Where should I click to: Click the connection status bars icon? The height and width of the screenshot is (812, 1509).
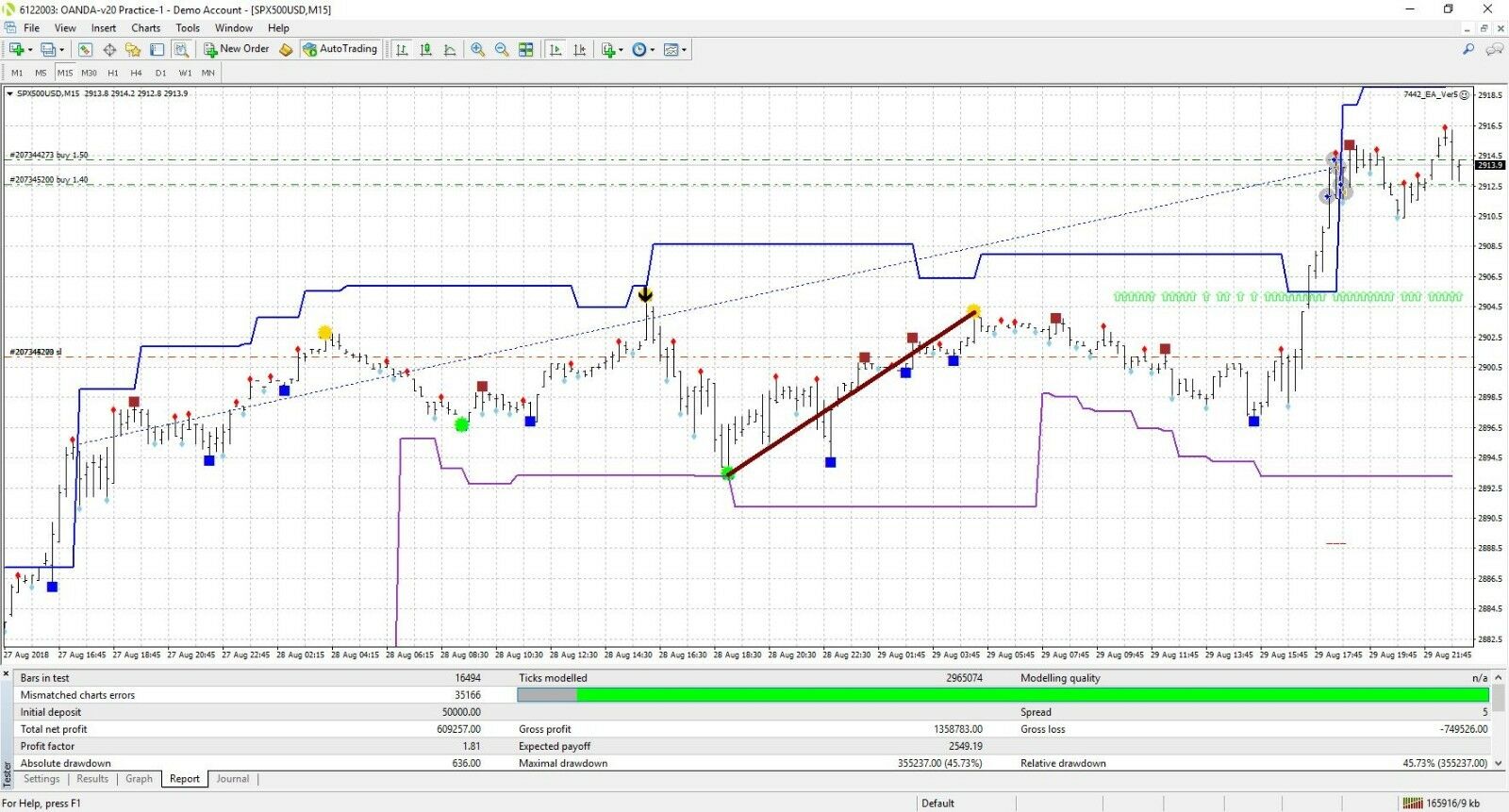pos(1412,804)
